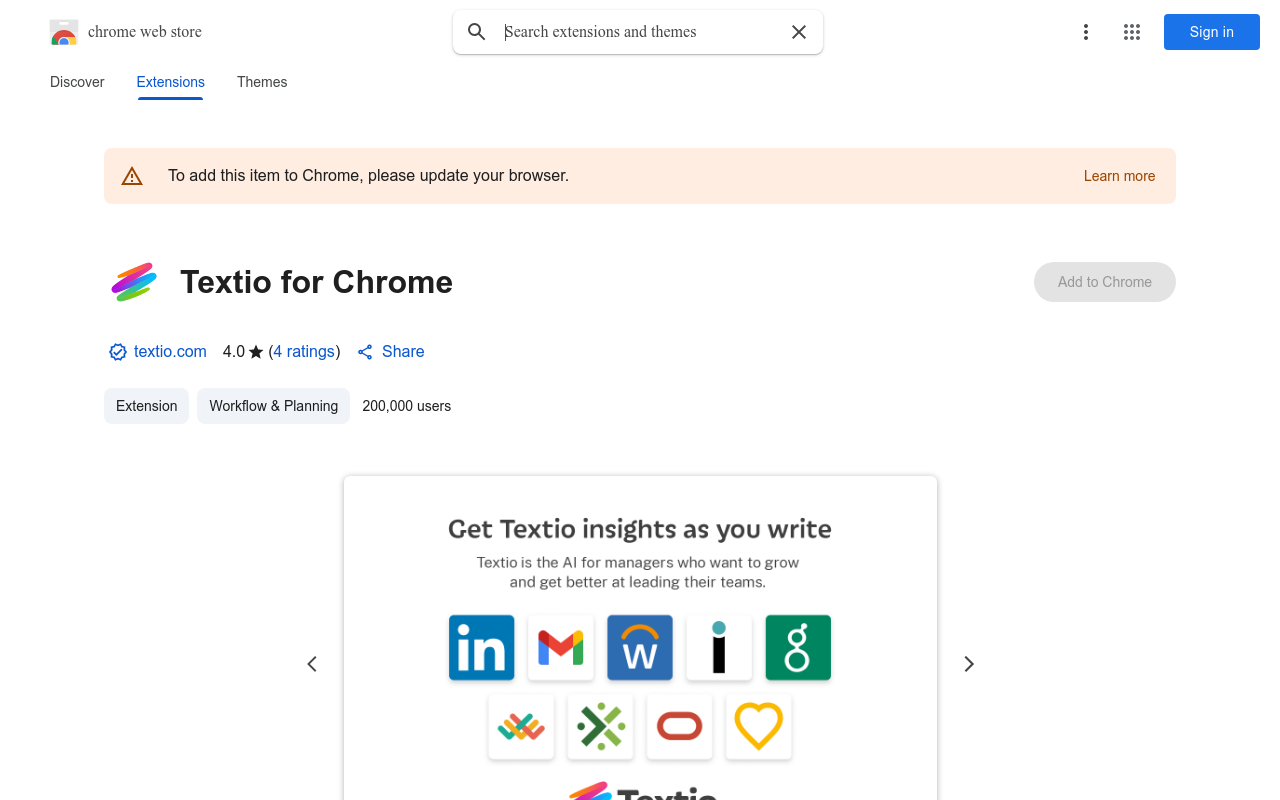Go to the Themes tab
Image resolution: width=1280 pixels, height=800 pixels.
[262, 82]
